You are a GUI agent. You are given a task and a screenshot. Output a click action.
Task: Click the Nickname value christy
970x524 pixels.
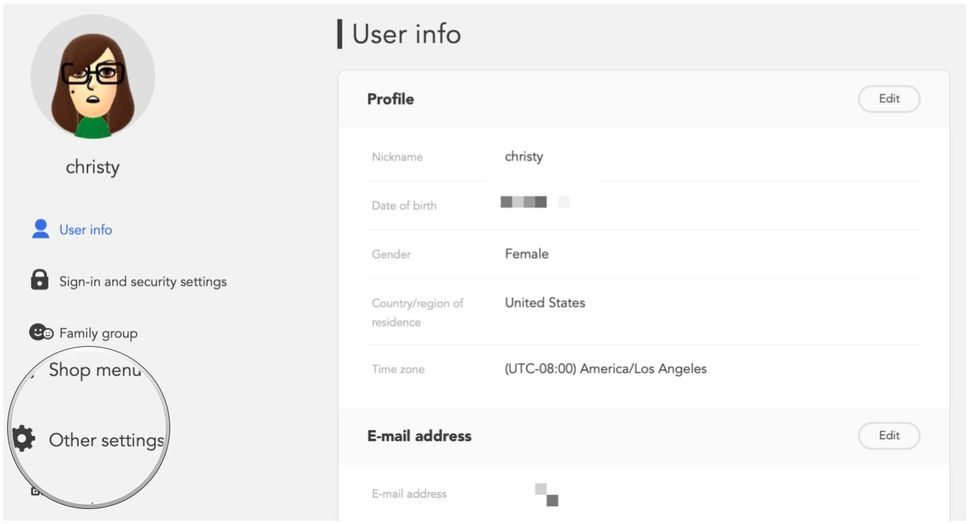click(x=524, y=157)
